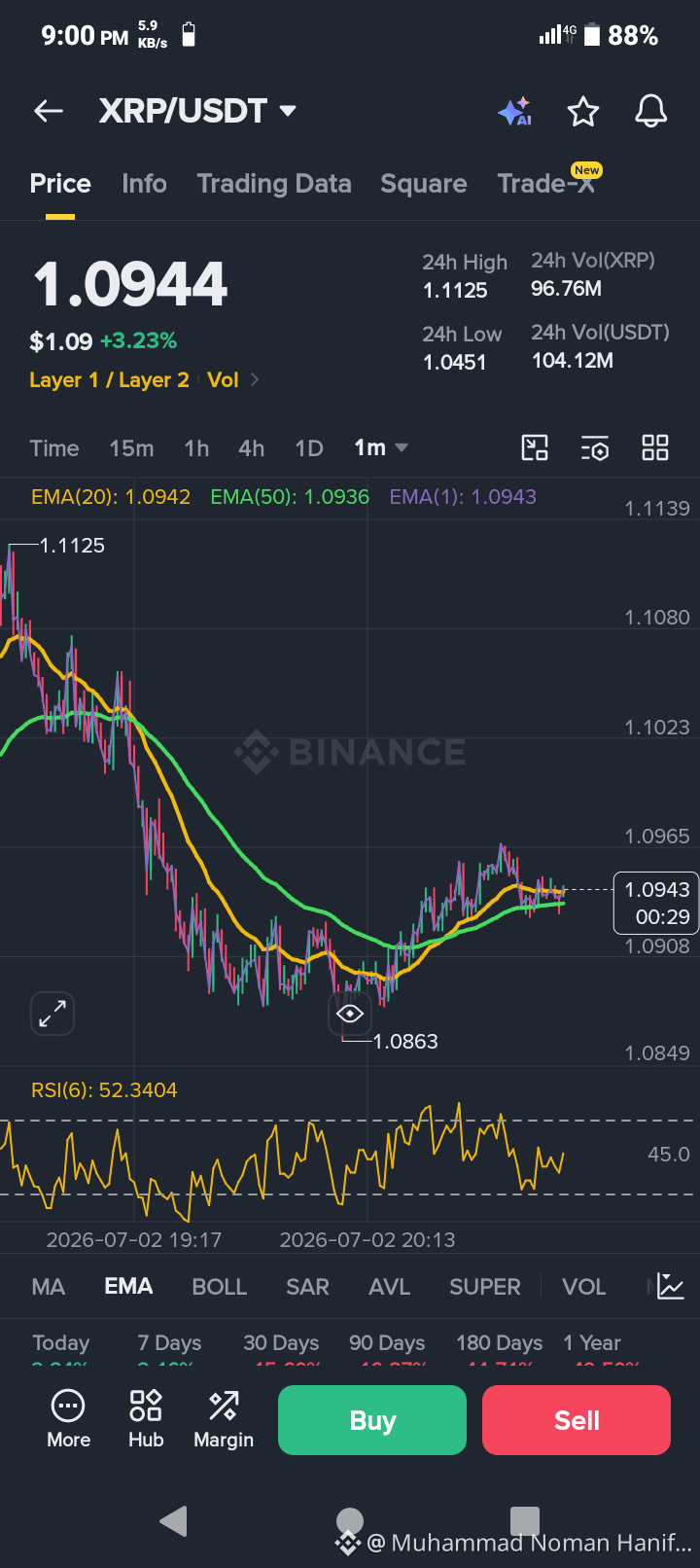Tap the +3.23% change value
Screen dimensions: 700x1568
138,341
